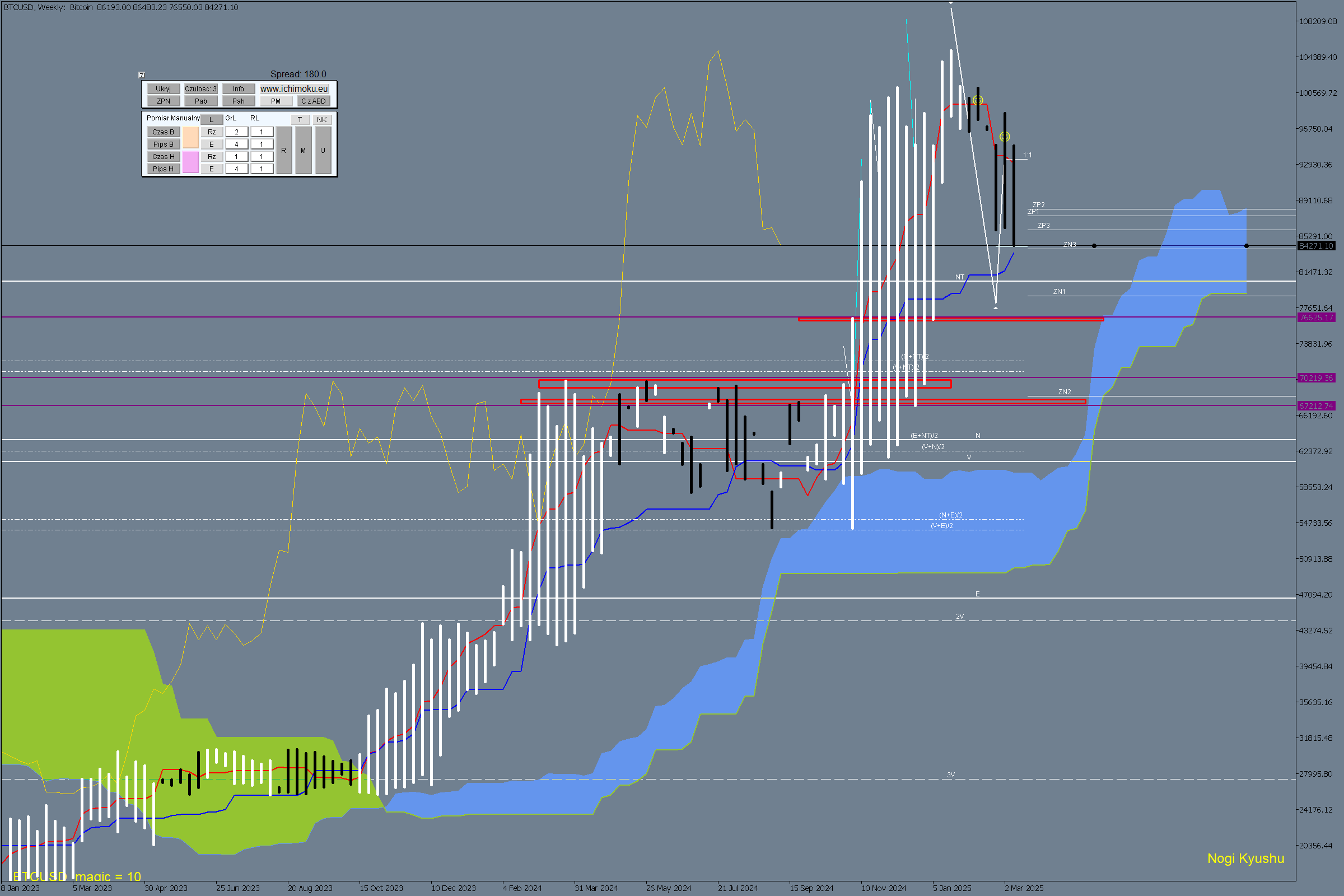Click the 4 Feb 2024 date label
1344x896 pixels.
point(522,888)
